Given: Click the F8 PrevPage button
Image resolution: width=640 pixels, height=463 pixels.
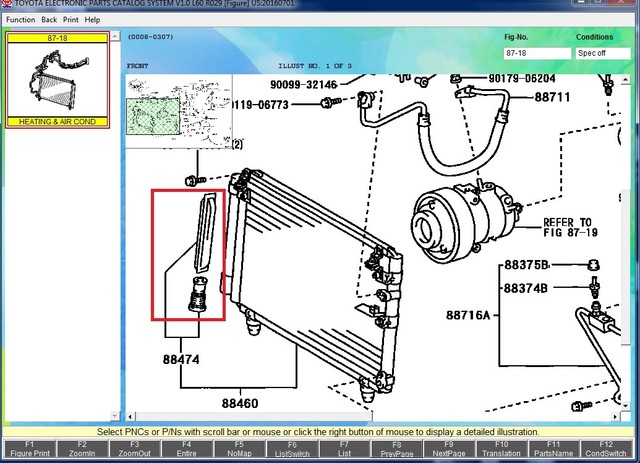Looking at the screenshot, I should click(x=397, y=449).
